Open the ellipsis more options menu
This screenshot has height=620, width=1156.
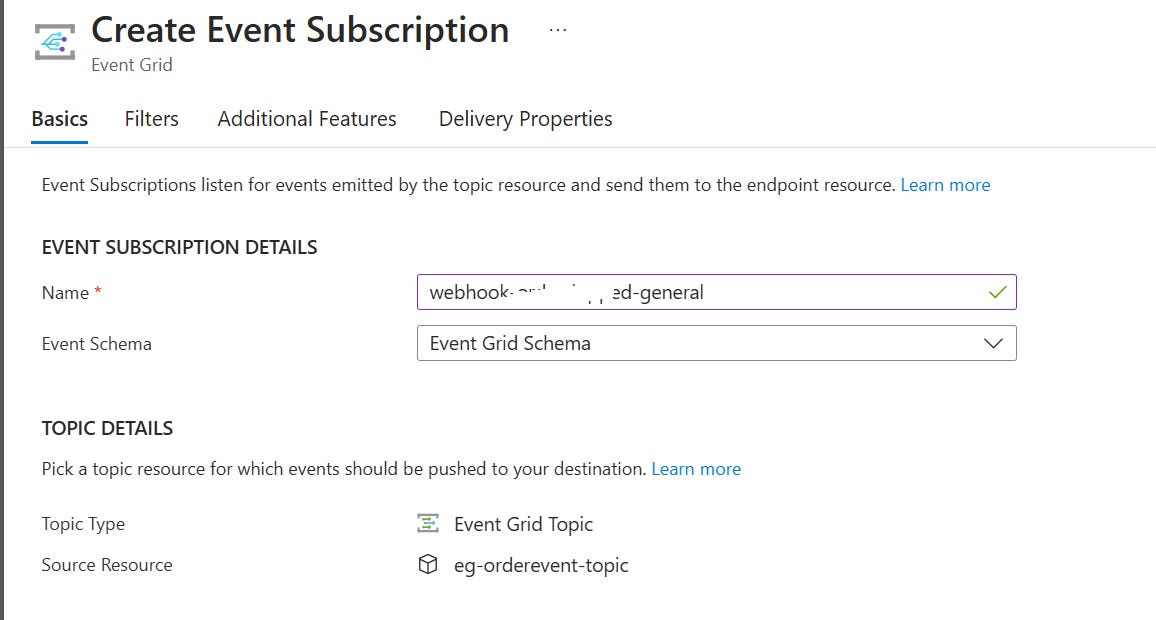(x=558, y=30)
